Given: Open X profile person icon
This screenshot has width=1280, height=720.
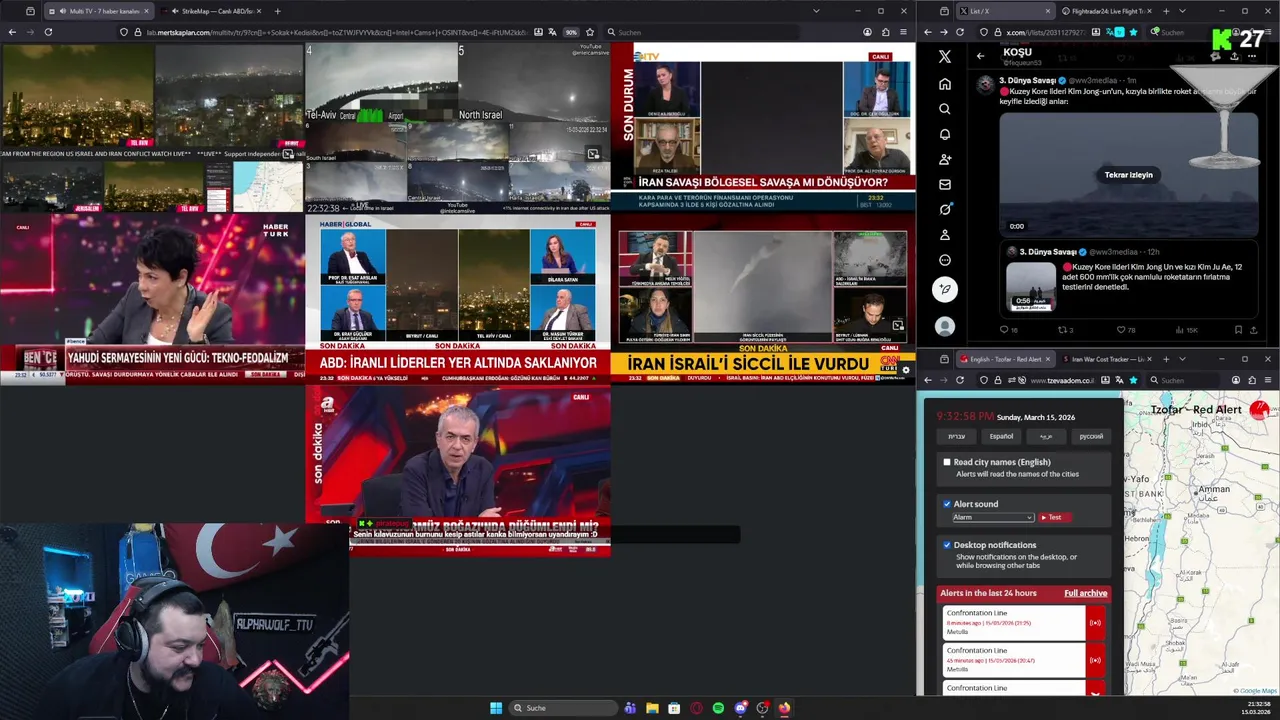Looking at the screenshot, I should point(945,235).
